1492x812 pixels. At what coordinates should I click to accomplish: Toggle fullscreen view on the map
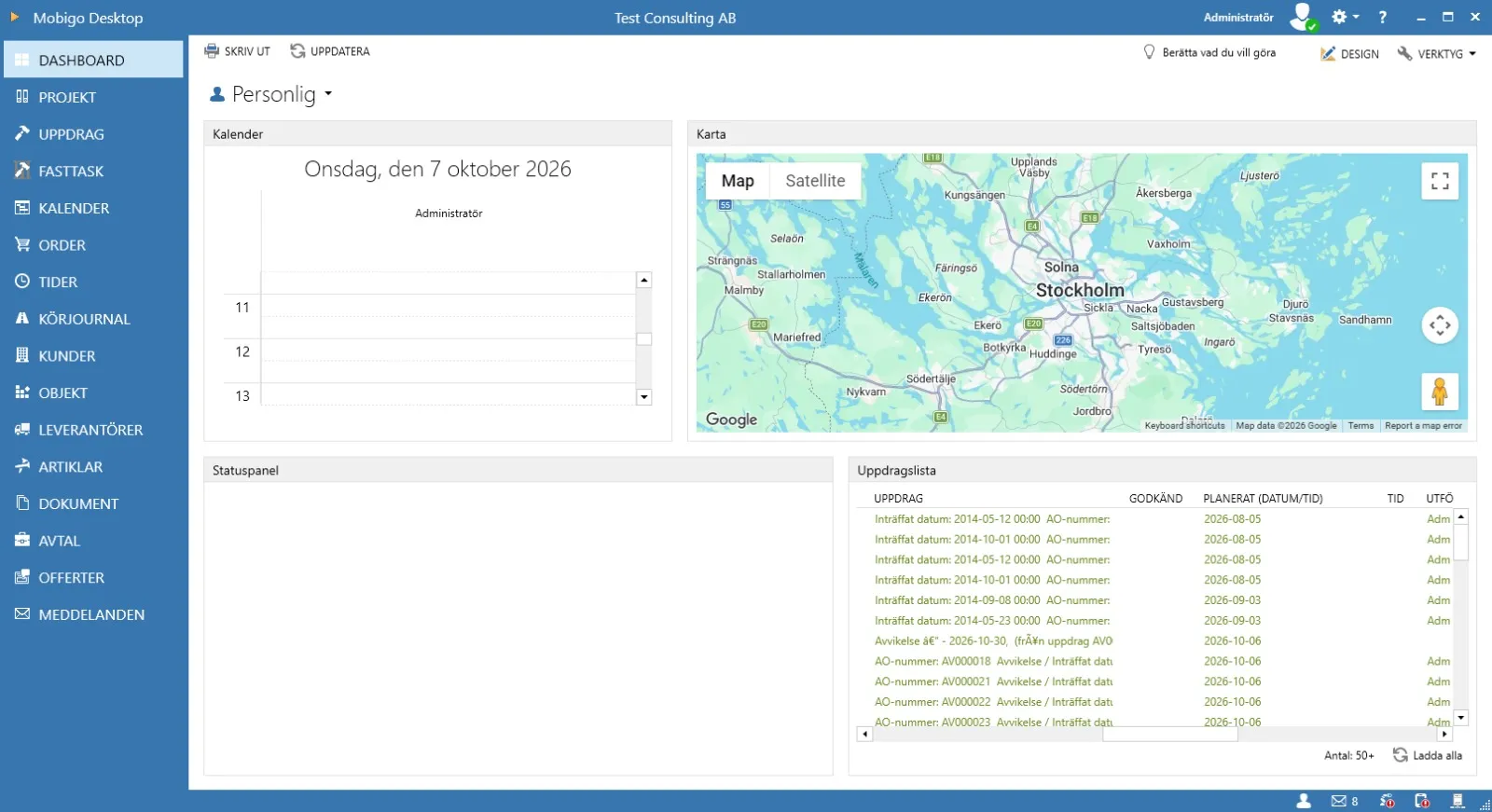1440,181
